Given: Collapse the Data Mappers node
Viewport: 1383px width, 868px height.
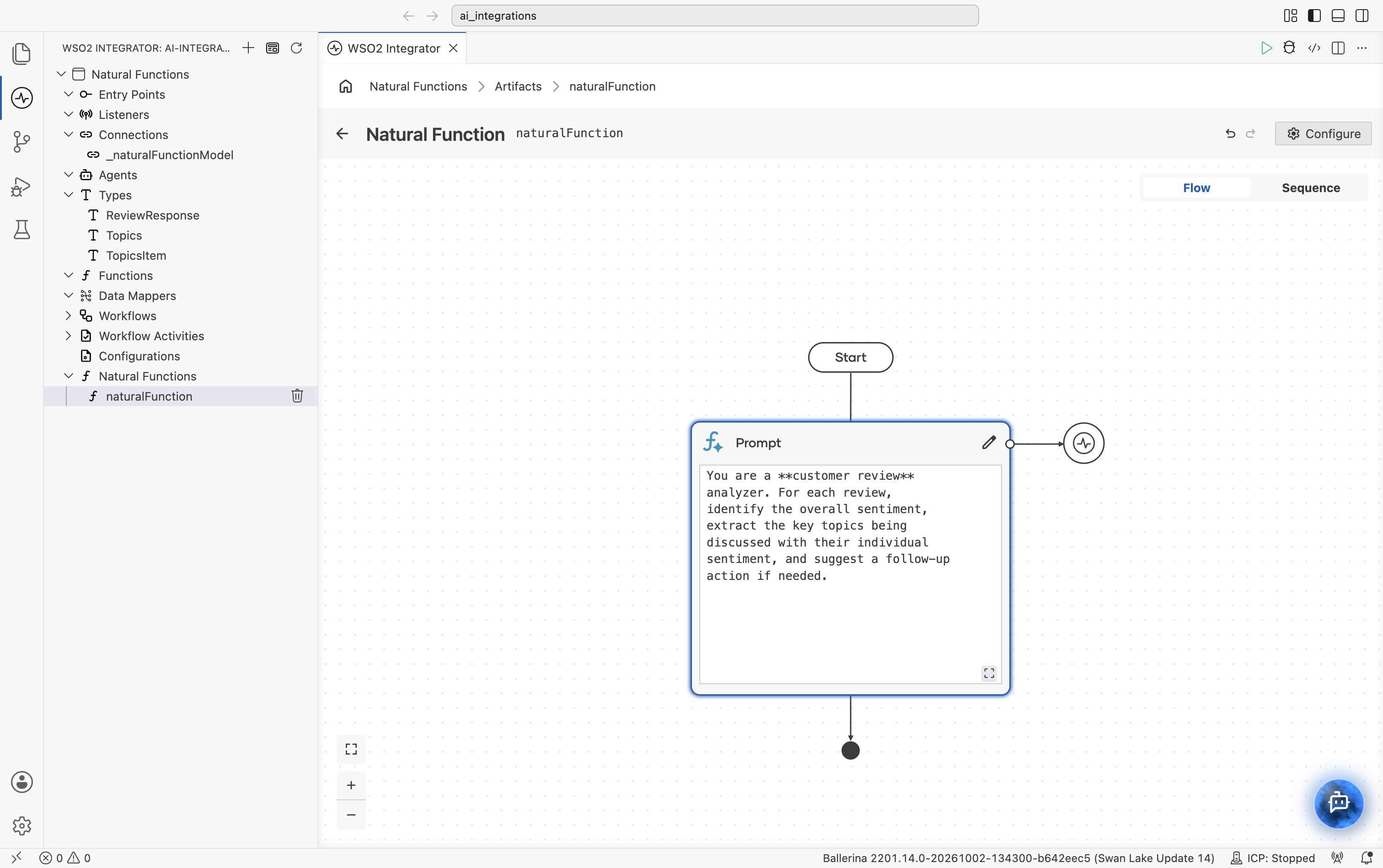Looking at the screenshot, I should (x=68, y=295).
